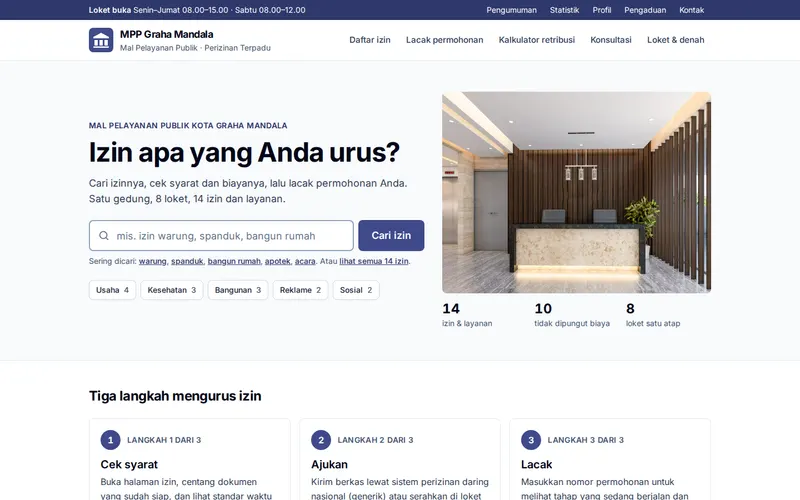Image resolution: width=800 pixels, height=500 pixels.
Task: Go to Daftar izin page
Action: (x=370, y=40)
